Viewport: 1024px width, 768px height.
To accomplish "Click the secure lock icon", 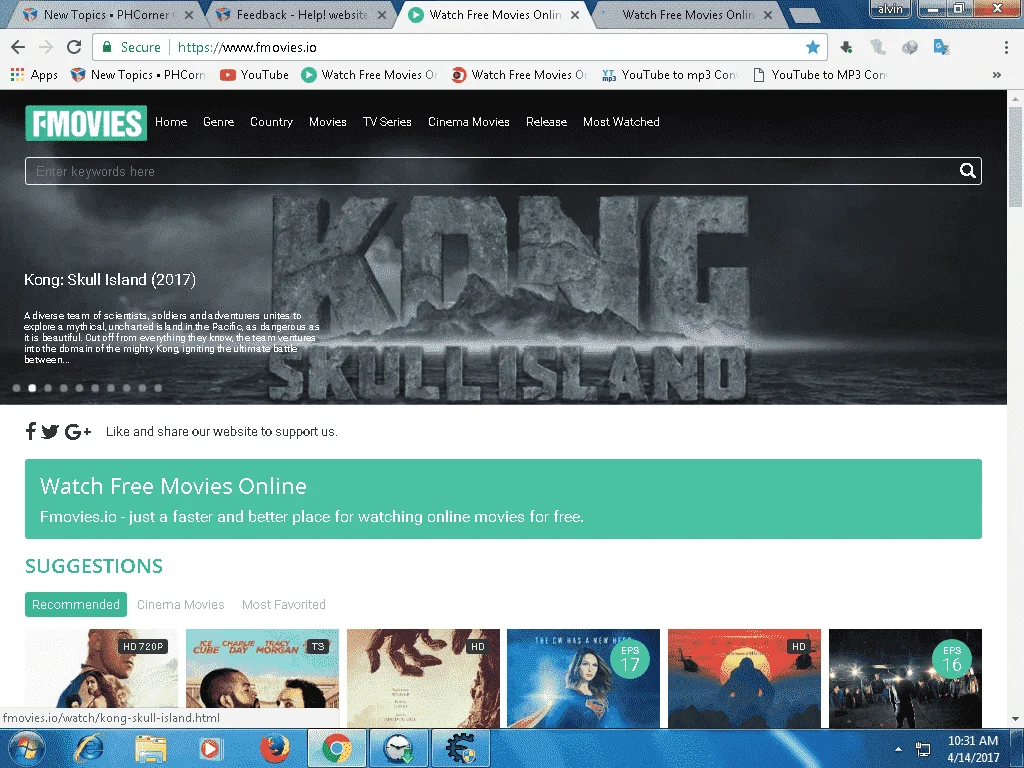I will point(106,47).
